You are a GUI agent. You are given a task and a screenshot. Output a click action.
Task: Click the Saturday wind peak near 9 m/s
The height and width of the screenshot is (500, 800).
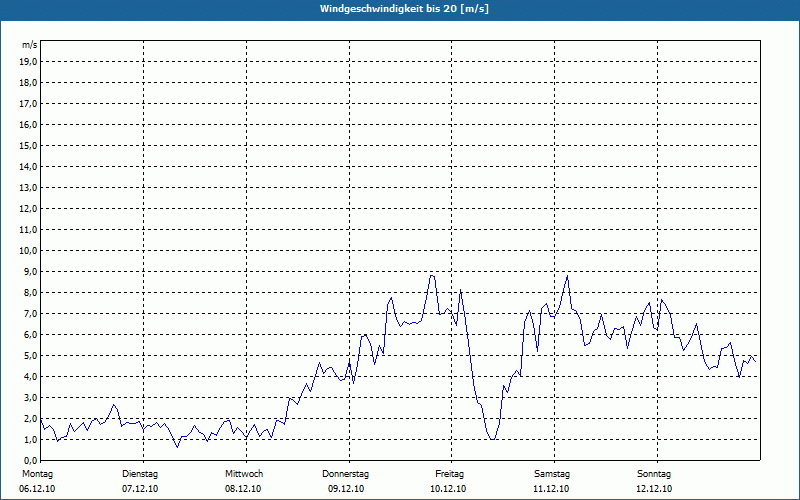click(567, 276)
